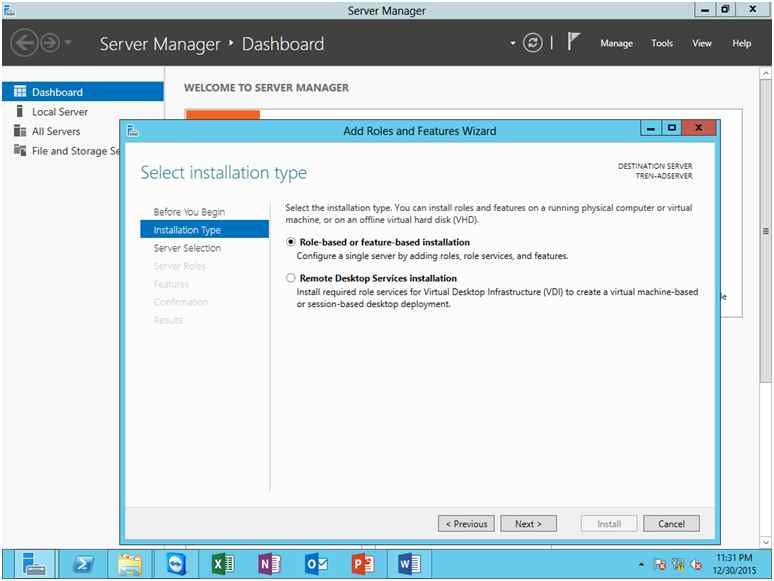Open the navigation history dropdown arrow
Viewport: 774px width, 581px height.
pyautogui.click(x=68, y=43)
